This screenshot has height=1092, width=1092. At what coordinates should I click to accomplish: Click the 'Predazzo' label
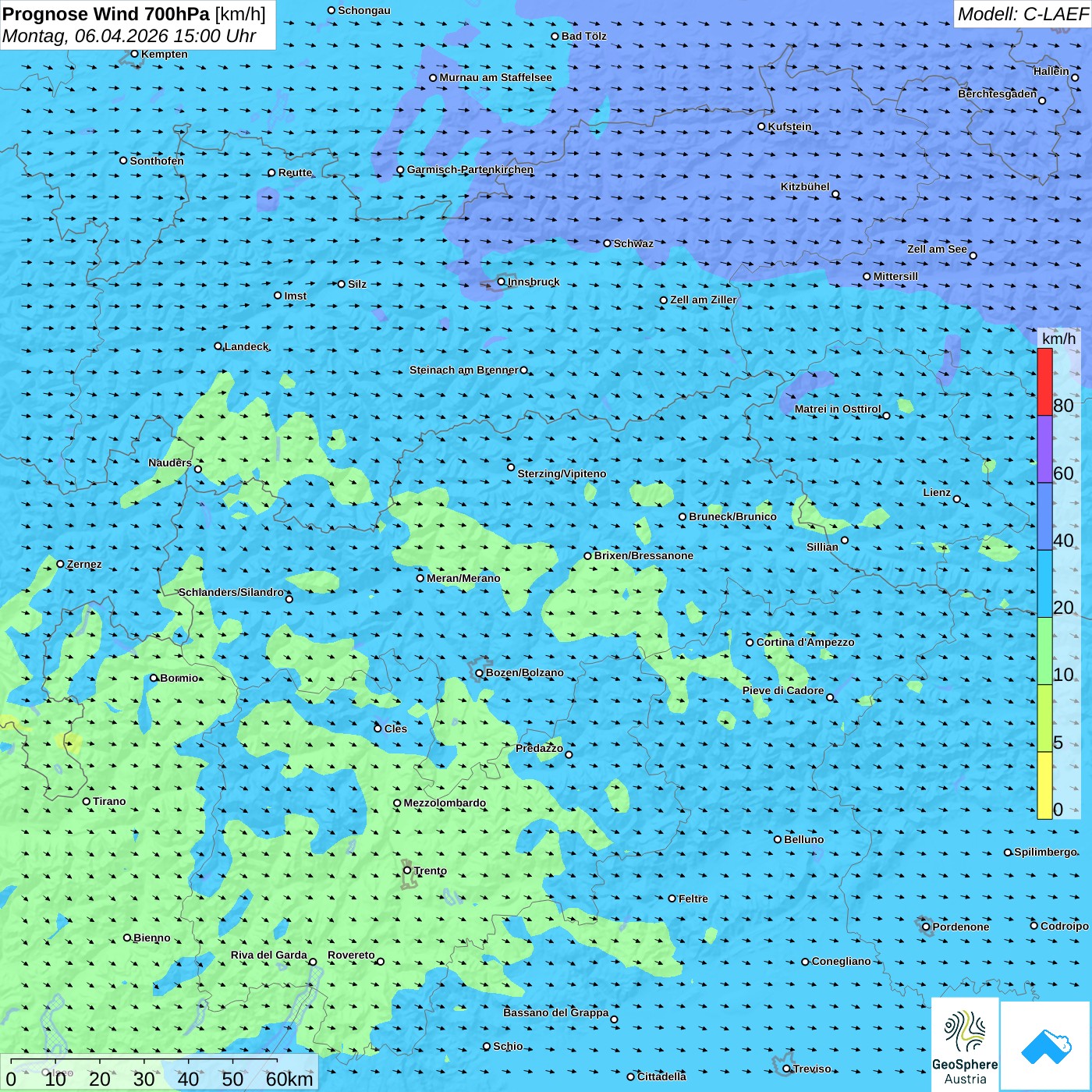pos(539,748)
